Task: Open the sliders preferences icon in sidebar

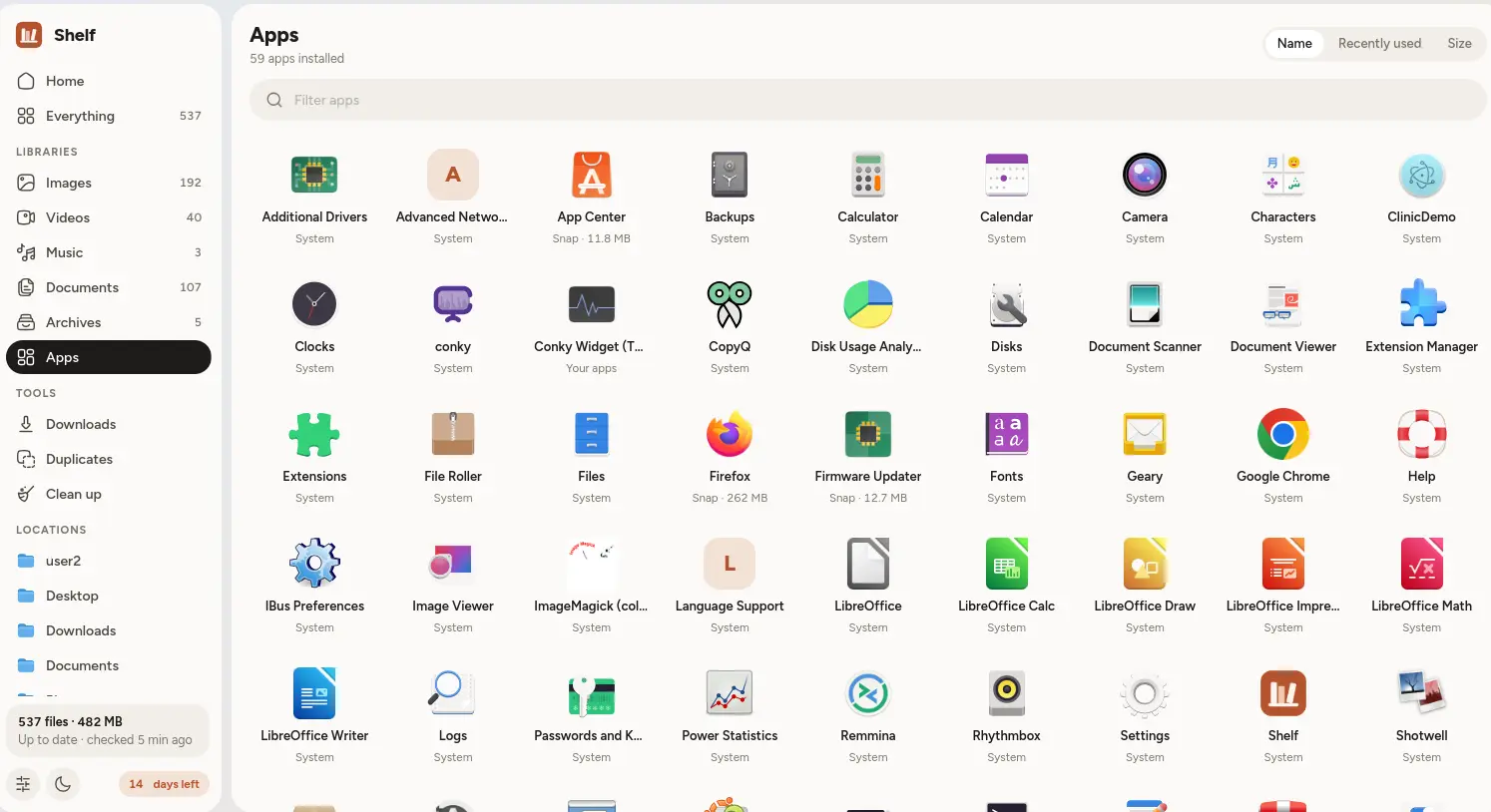Action: (x=23, y=784)
